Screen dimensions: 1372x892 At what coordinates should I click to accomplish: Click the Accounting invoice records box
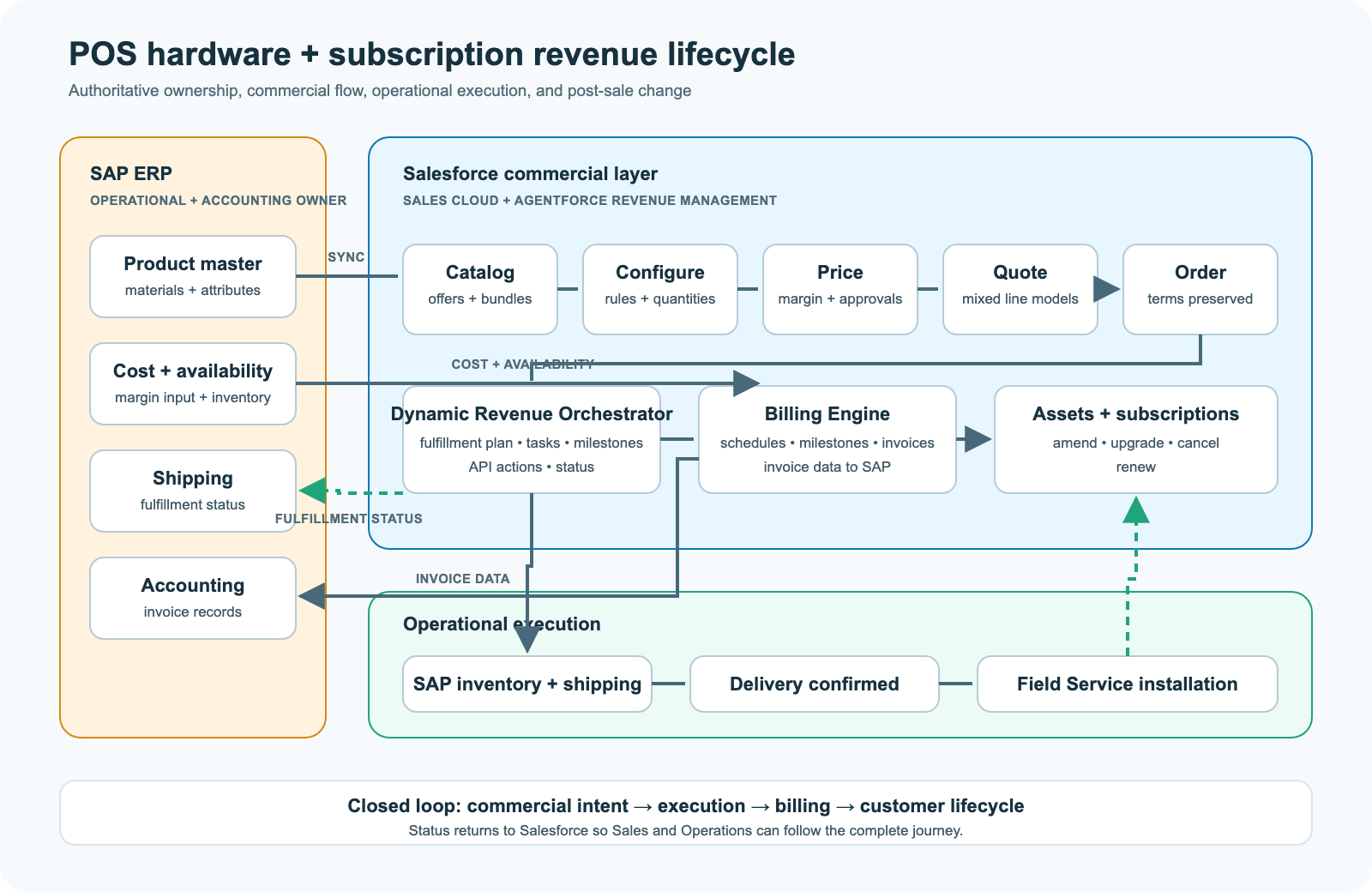tap(193, 598)
